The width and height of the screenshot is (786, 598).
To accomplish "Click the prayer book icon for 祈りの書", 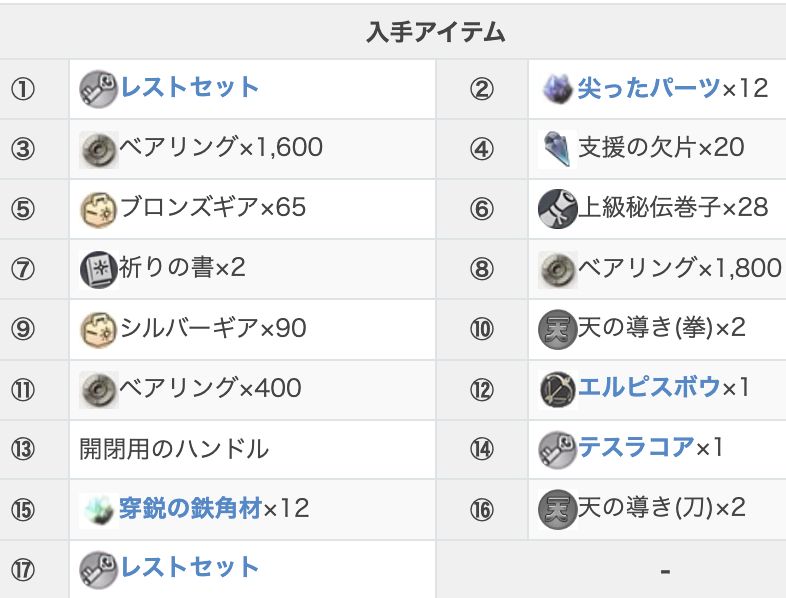I will tap(99, 268).
